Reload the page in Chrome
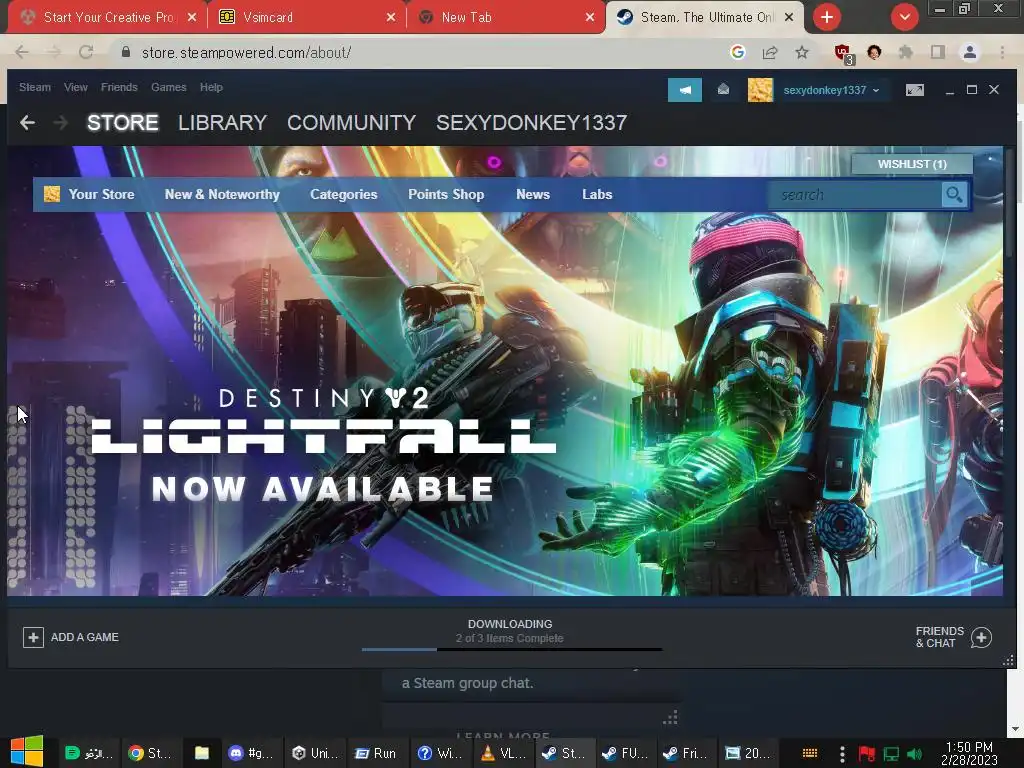Screen dimensions: 1024x768 [86, 52]
